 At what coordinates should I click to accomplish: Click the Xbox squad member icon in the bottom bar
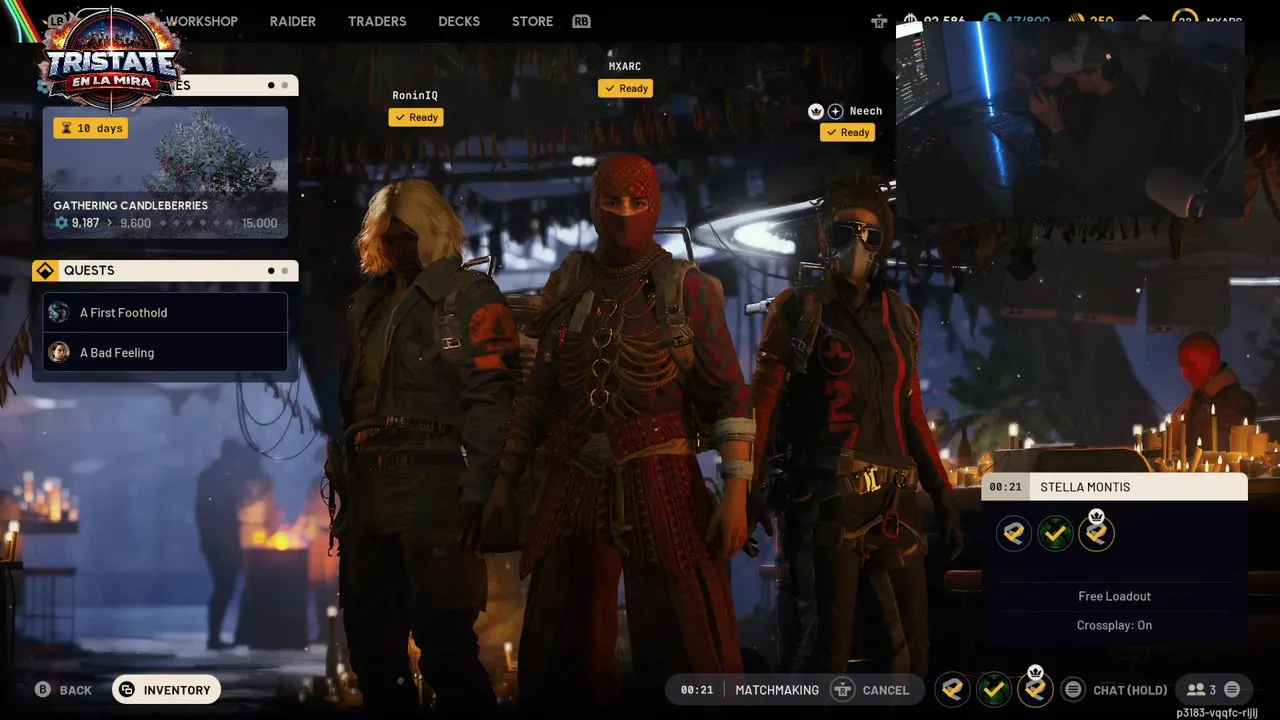click(x=993, y=689)
